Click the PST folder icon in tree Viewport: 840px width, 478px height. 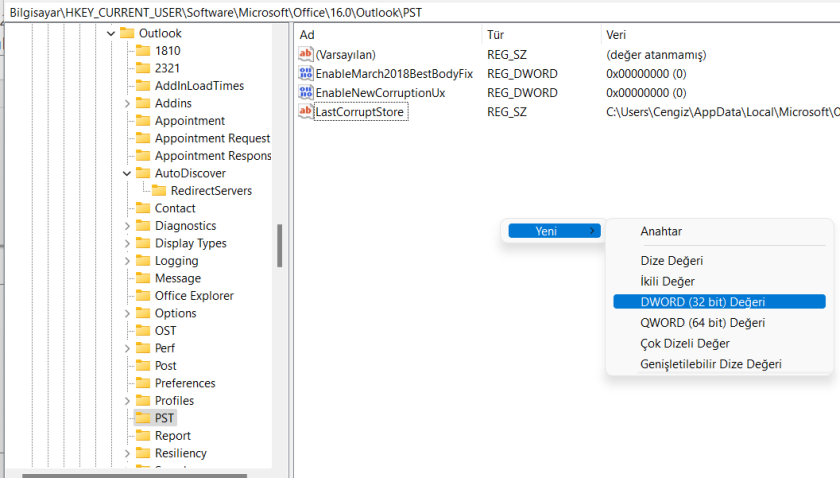click(x=143, y=418)
